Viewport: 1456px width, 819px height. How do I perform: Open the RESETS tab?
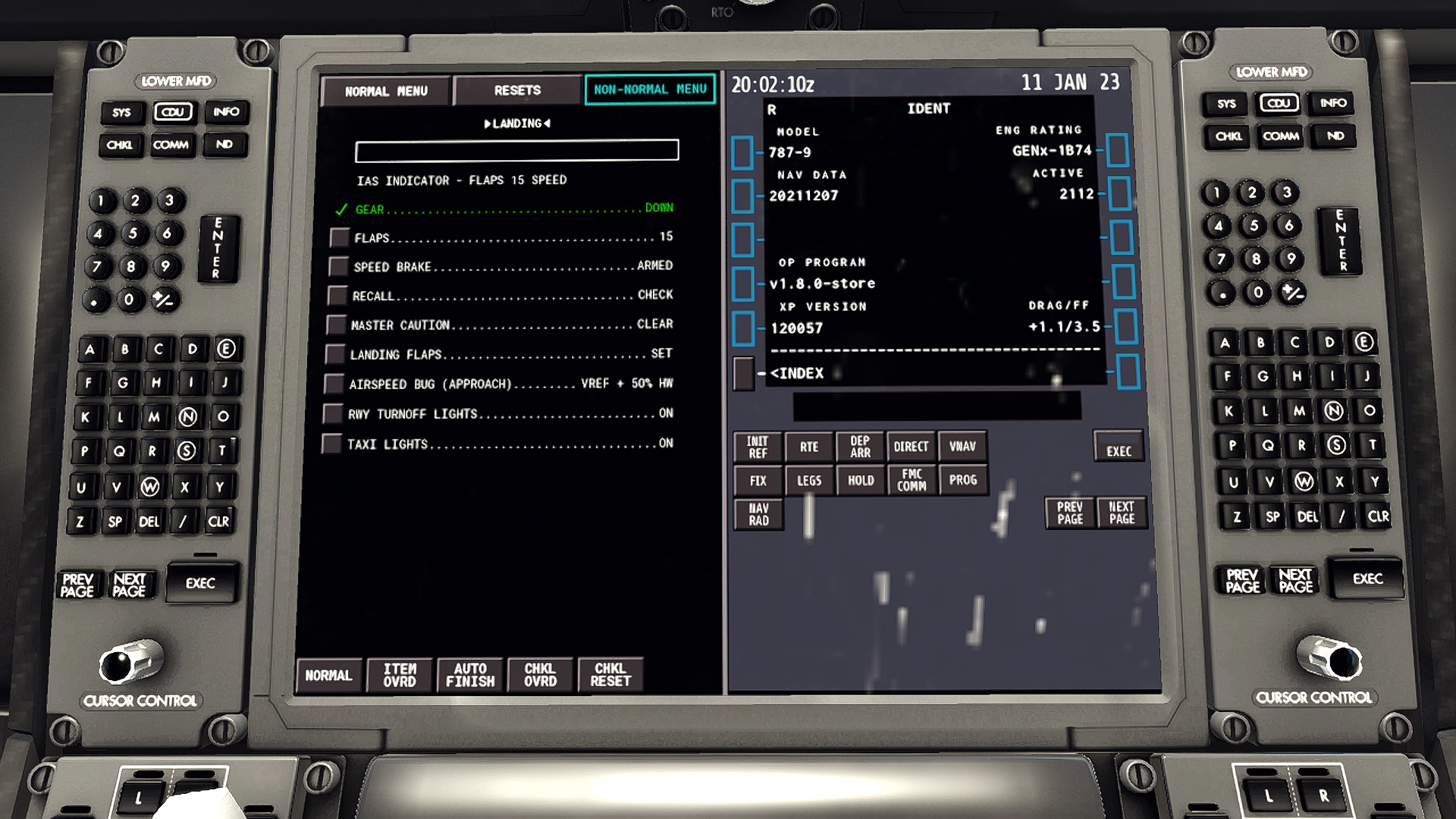pos(517,90)
